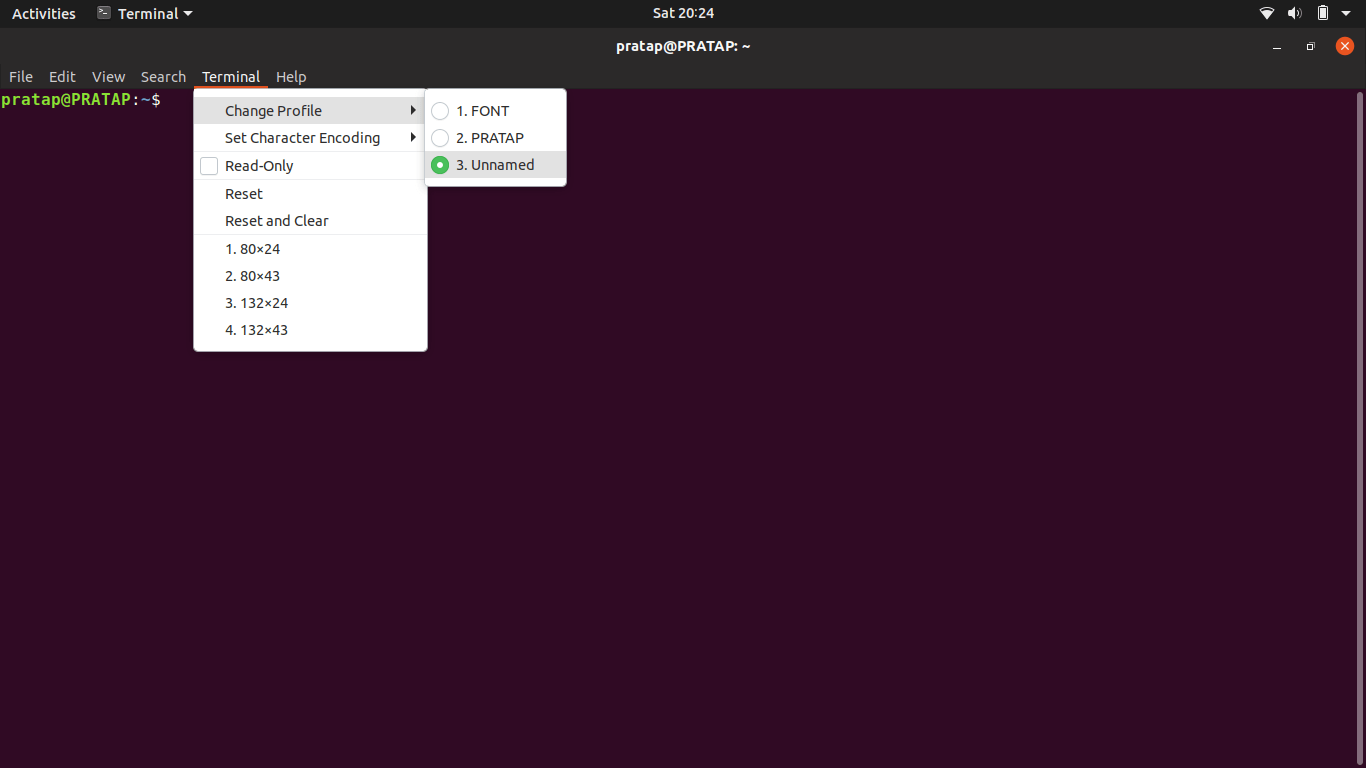Choose Reset and Clear
Screen dimensions: 1366x768
(276, 221)
